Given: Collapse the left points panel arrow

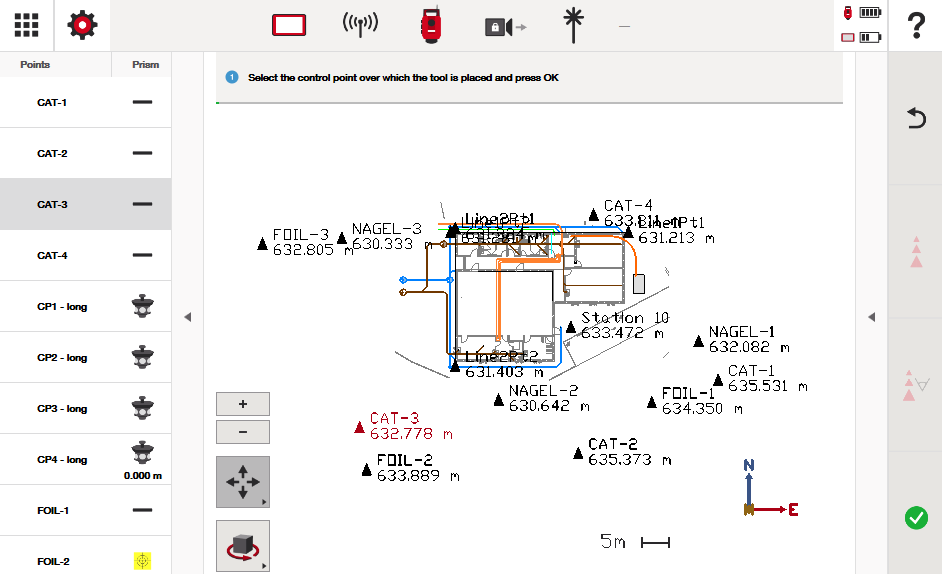Looking at the screenshot, I should [187, 317].
